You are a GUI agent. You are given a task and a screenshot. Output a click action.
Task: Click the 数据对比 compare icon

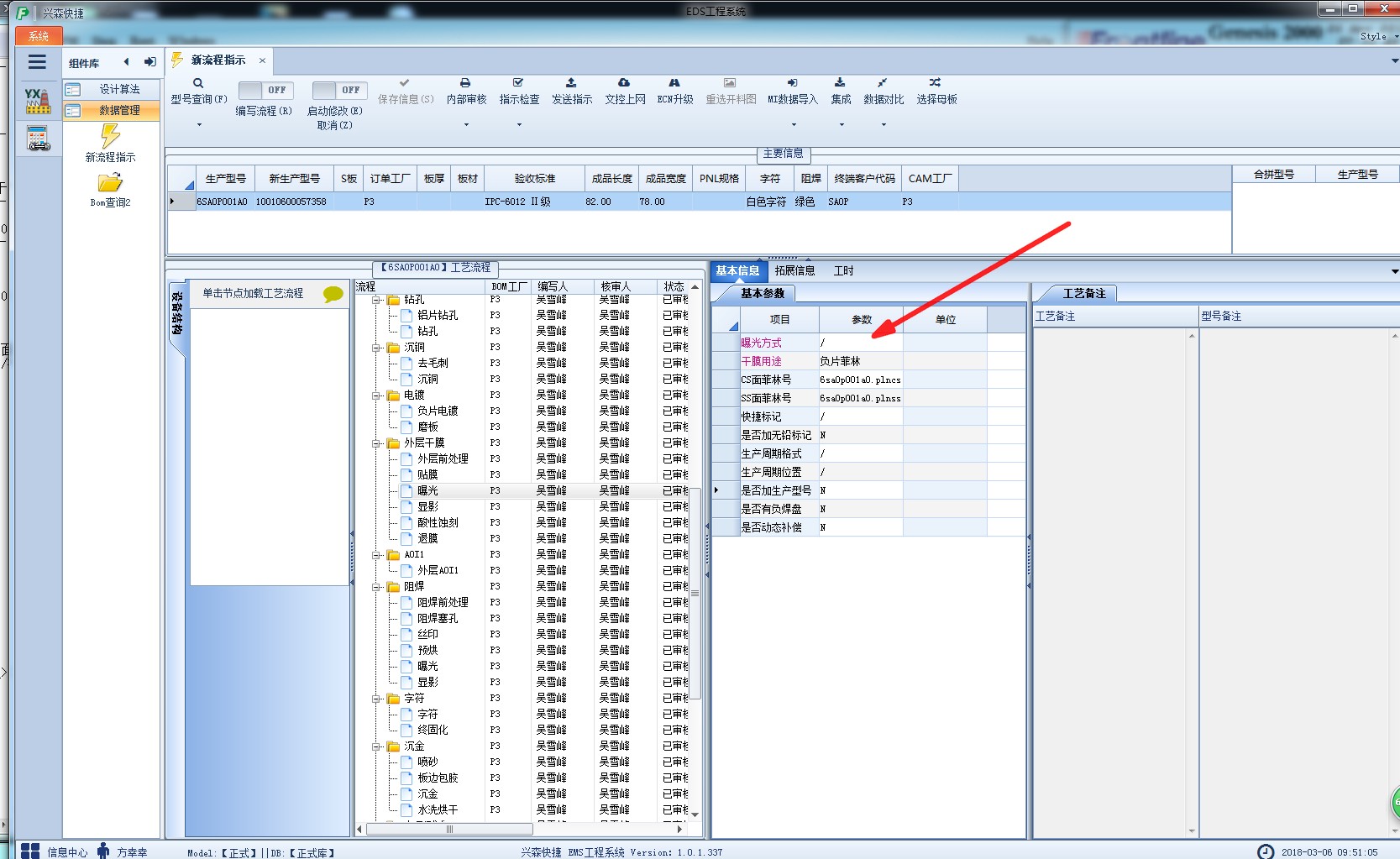point(883,83)
